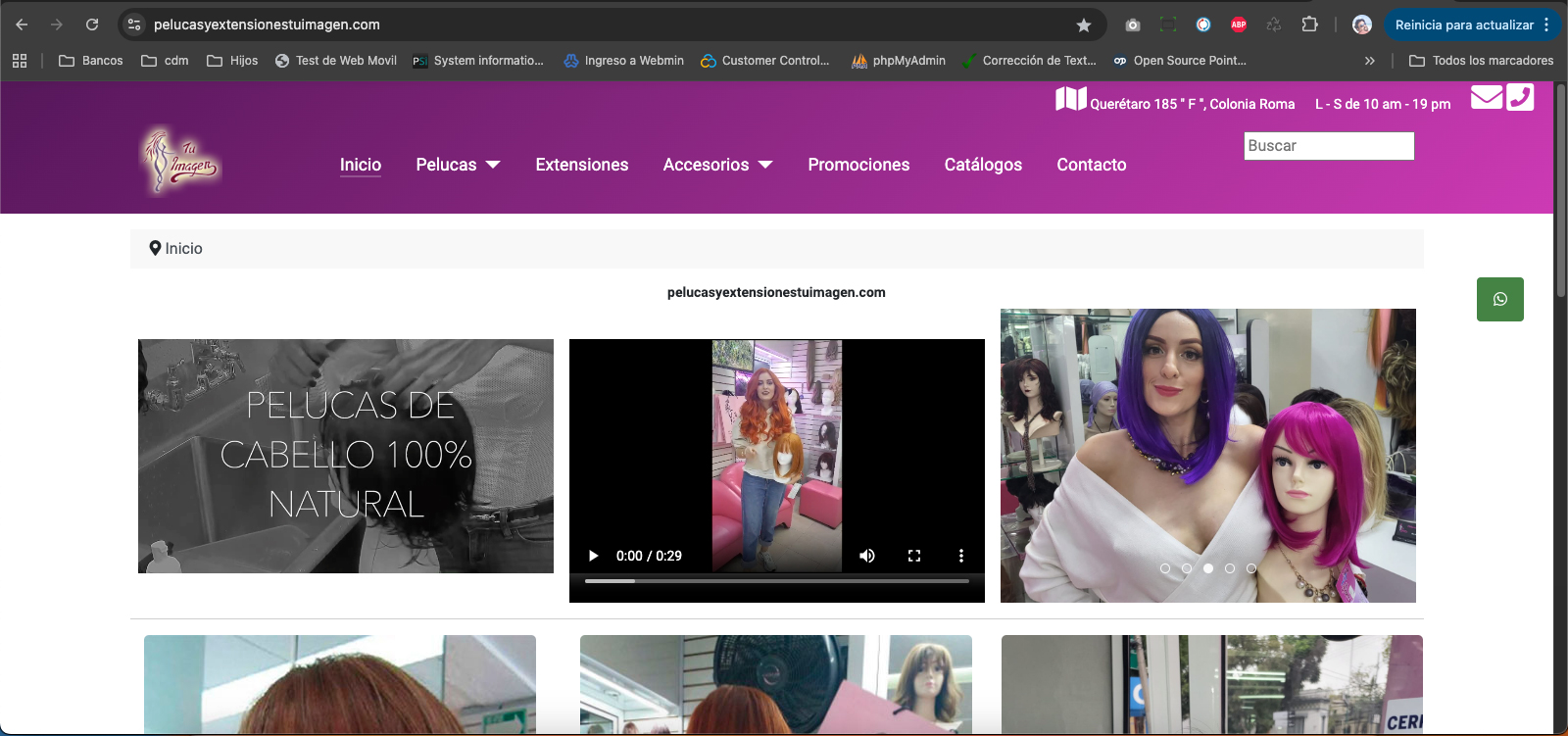Reload the page with the refresh icon
Viewport: 1568px width, 736px height.
[92, 25]
